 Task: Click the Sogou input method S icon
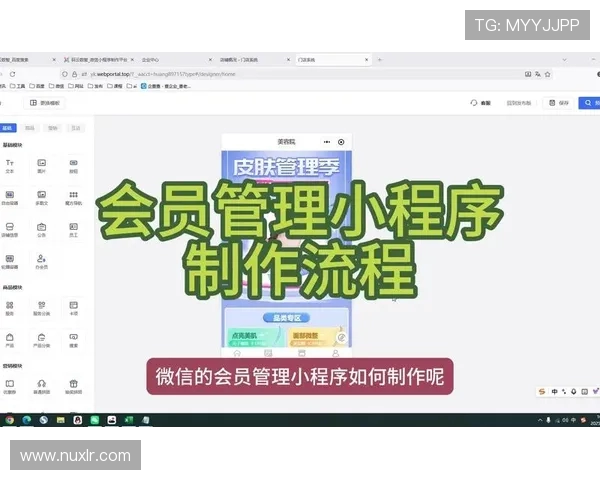(541, 391)
